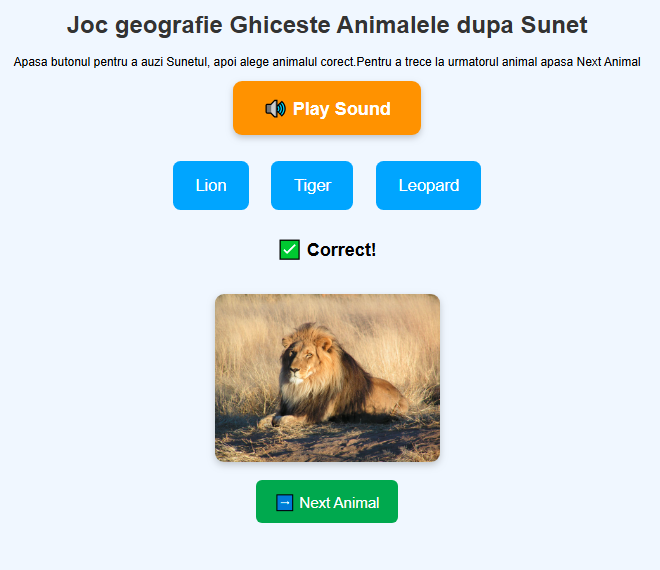Click the words "Next Animal" in the instructions line
Image resolution: width=660 pixels, height=570 pixels.
[x=608, y=62]
